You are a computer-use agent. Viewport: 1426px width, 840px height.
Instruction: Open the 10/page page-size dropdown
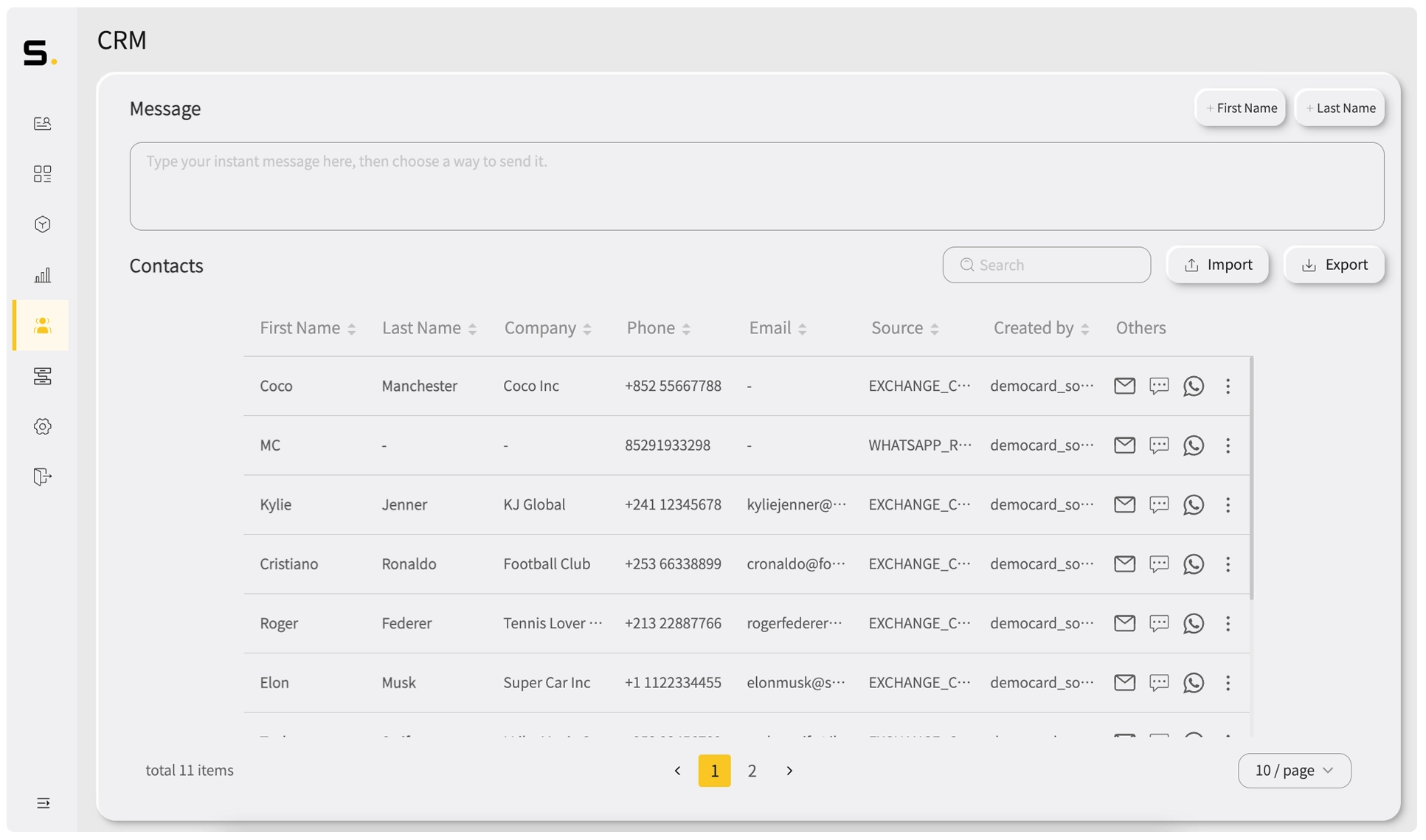[1294, 770]
